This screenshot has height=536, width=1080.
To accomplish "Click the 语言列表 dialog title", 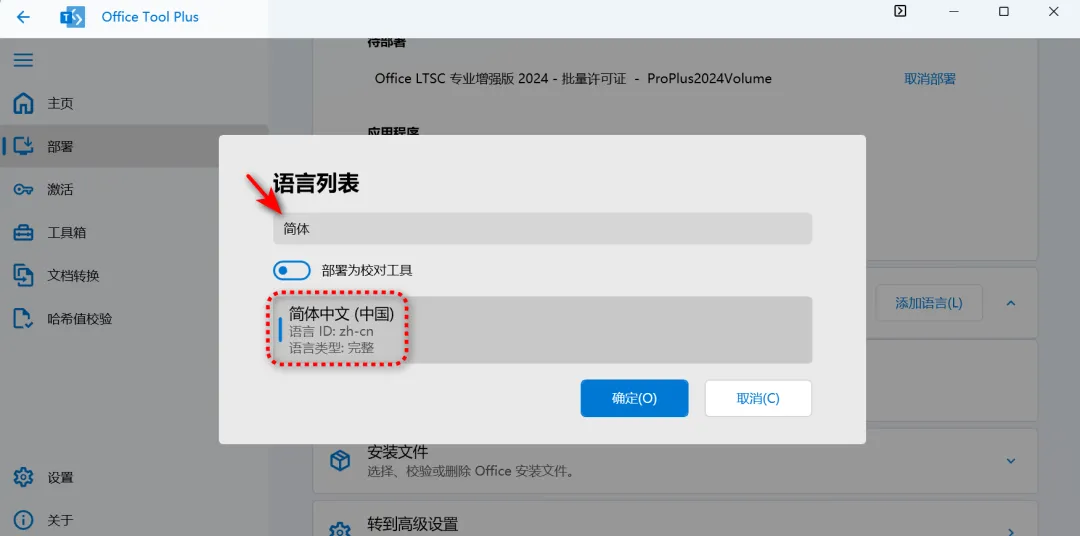I will 316,183.
